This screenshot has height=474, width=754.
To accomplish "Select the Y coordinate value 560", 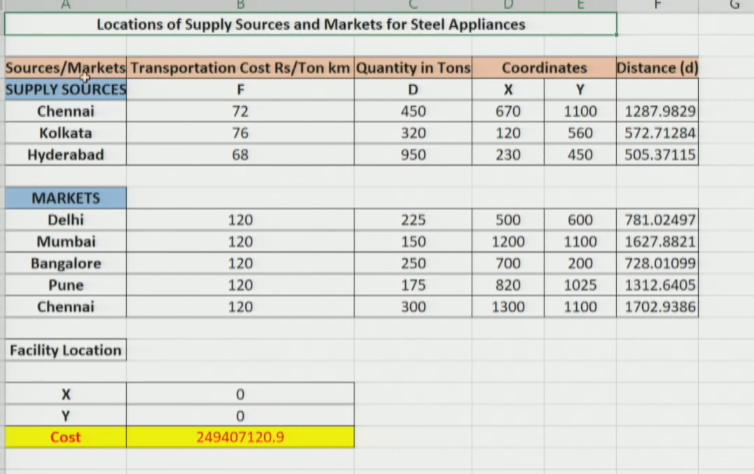I will click(580, 133).
